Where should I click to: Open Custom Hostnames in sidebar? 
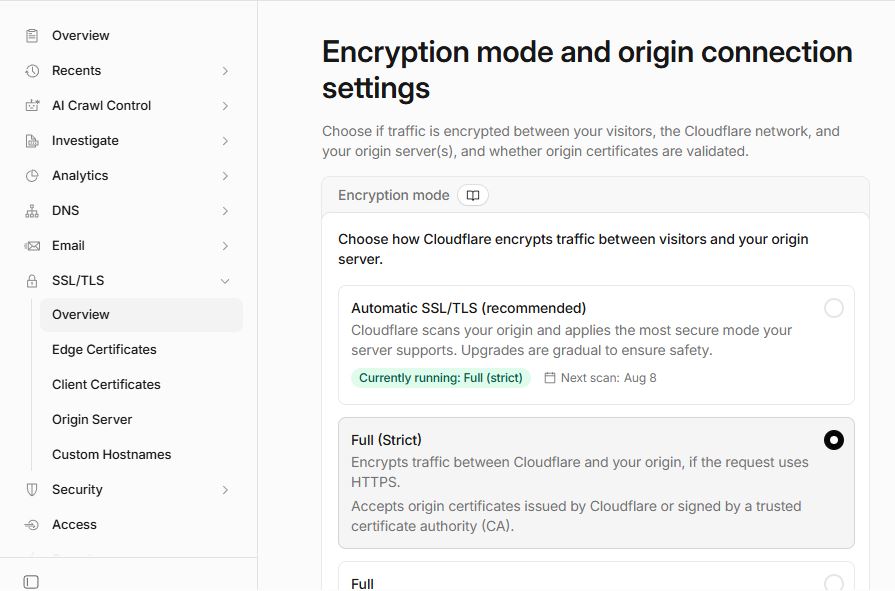(x=111, y=455)
